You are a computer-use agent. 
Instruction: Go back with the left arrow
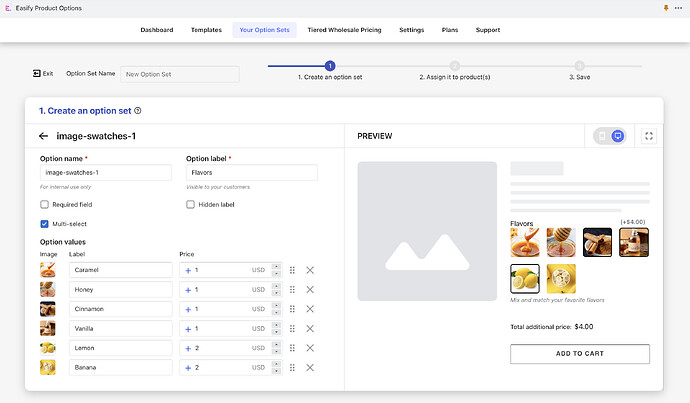coord(43,136)
